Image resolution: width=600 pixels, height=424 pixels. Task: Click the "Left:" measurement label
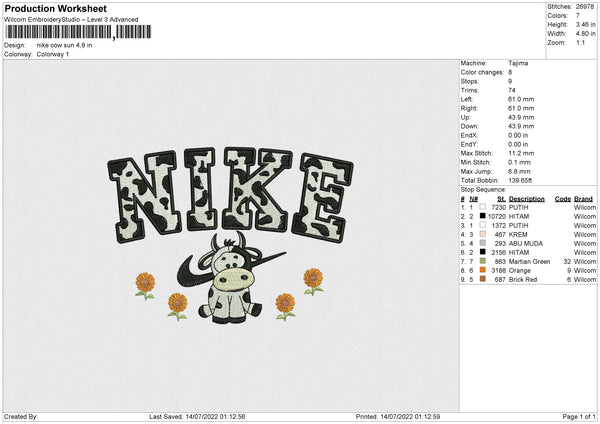467,99
